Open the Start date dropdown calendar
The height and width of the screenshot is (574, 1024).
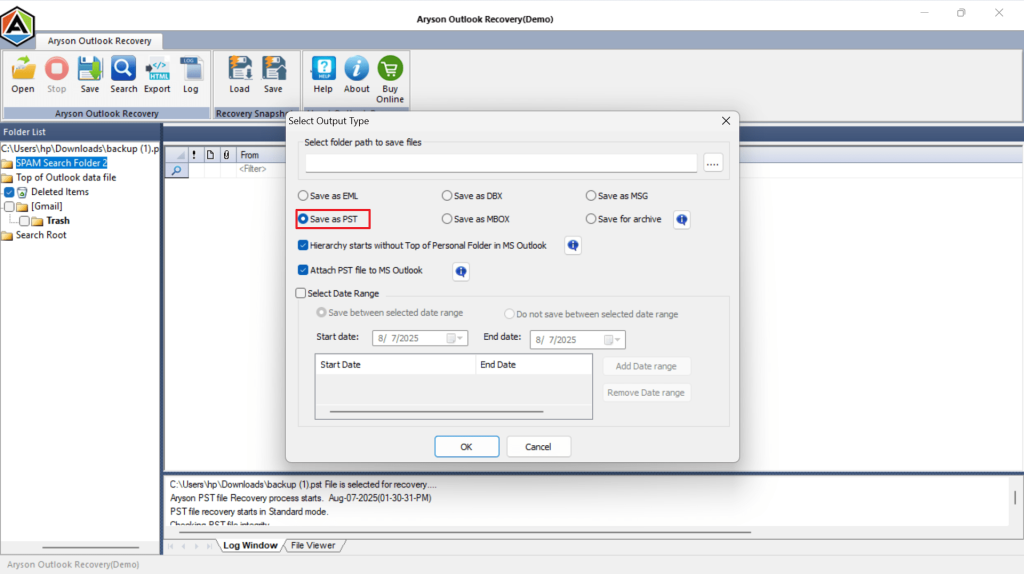point(456,338)
